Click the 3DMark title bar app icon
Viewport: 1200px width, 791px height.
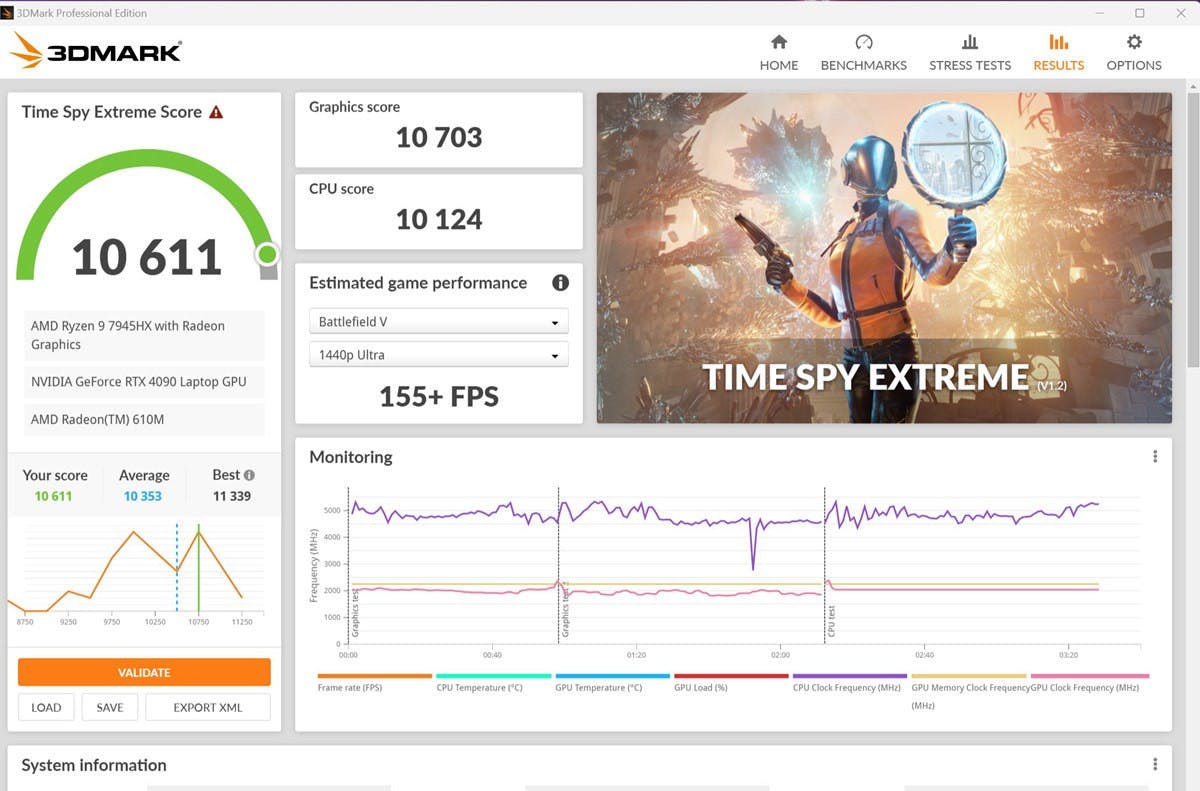pos(9,13)
